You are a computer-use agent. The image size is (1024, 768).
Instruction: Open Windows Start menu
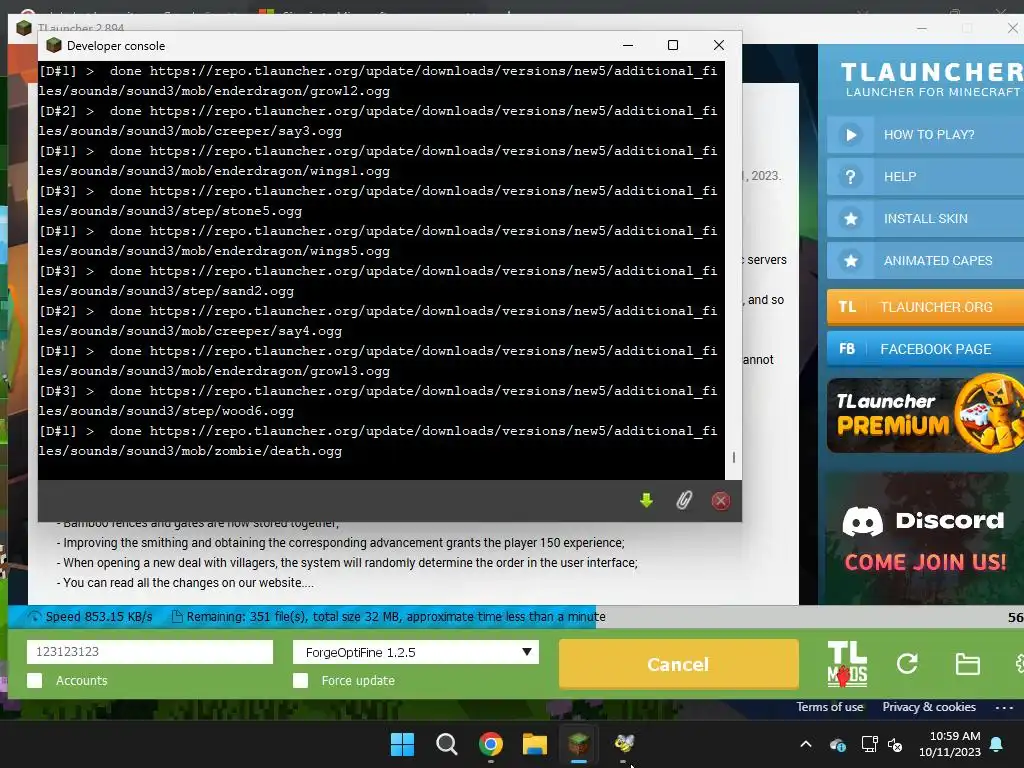click(402, 744)
